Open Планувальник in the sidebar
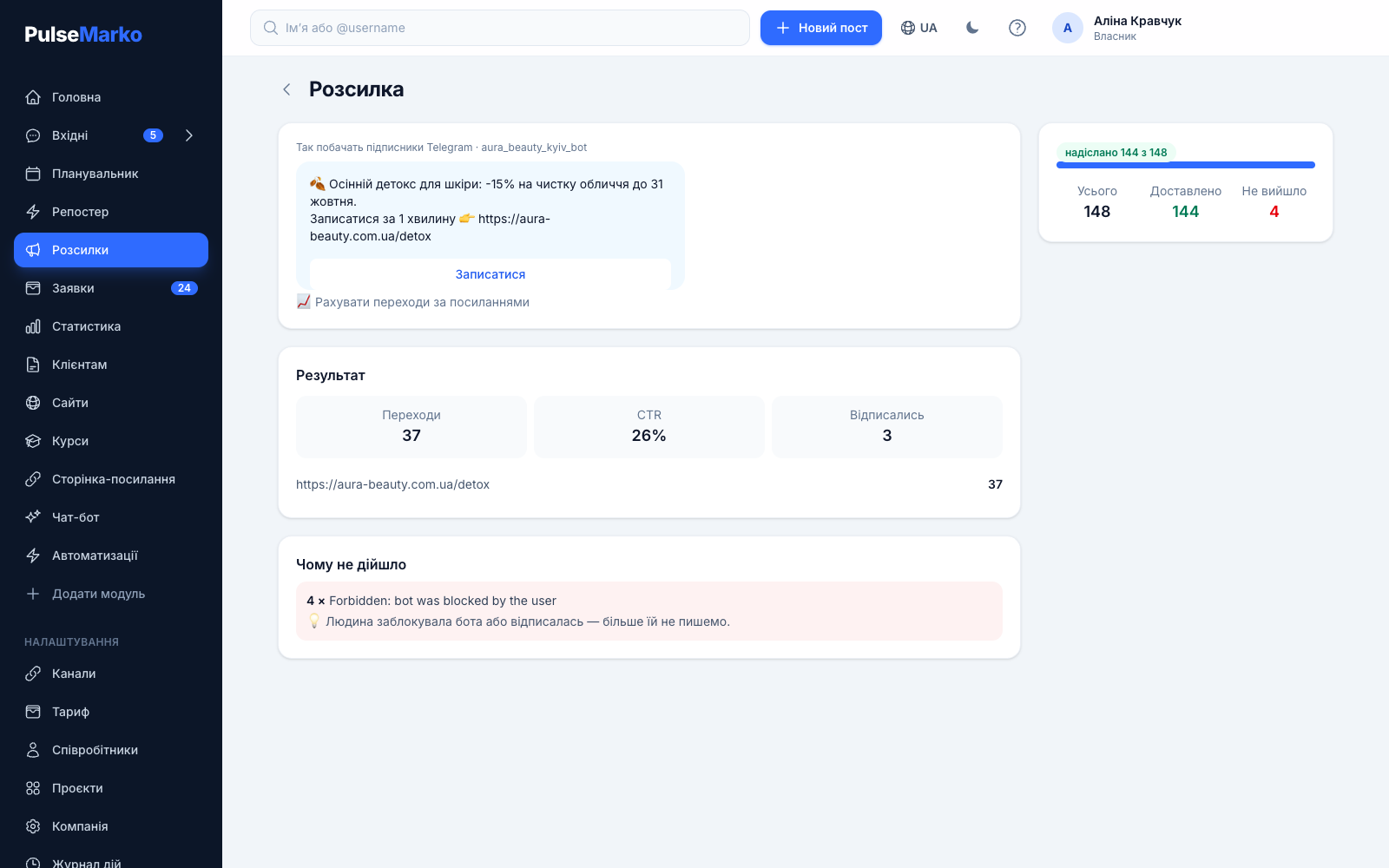Image resolution: width=1389 pixels, height=868 pixels. (111, 174)
